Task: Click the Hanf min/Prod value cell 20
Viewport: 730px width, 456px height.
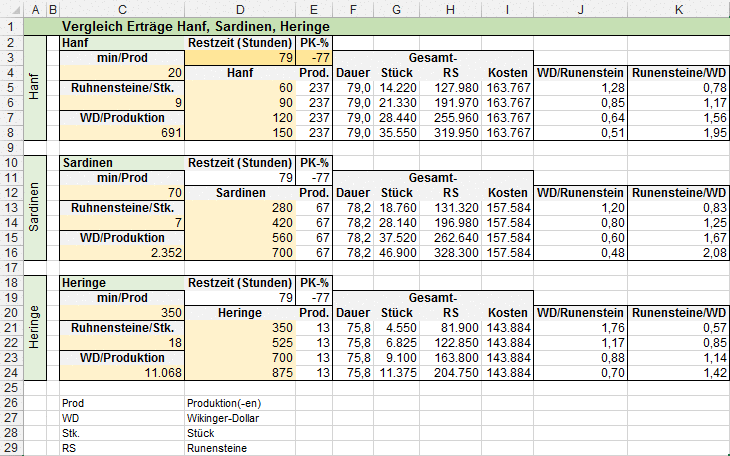Action: pyautogui.click(x=122, y=73)
